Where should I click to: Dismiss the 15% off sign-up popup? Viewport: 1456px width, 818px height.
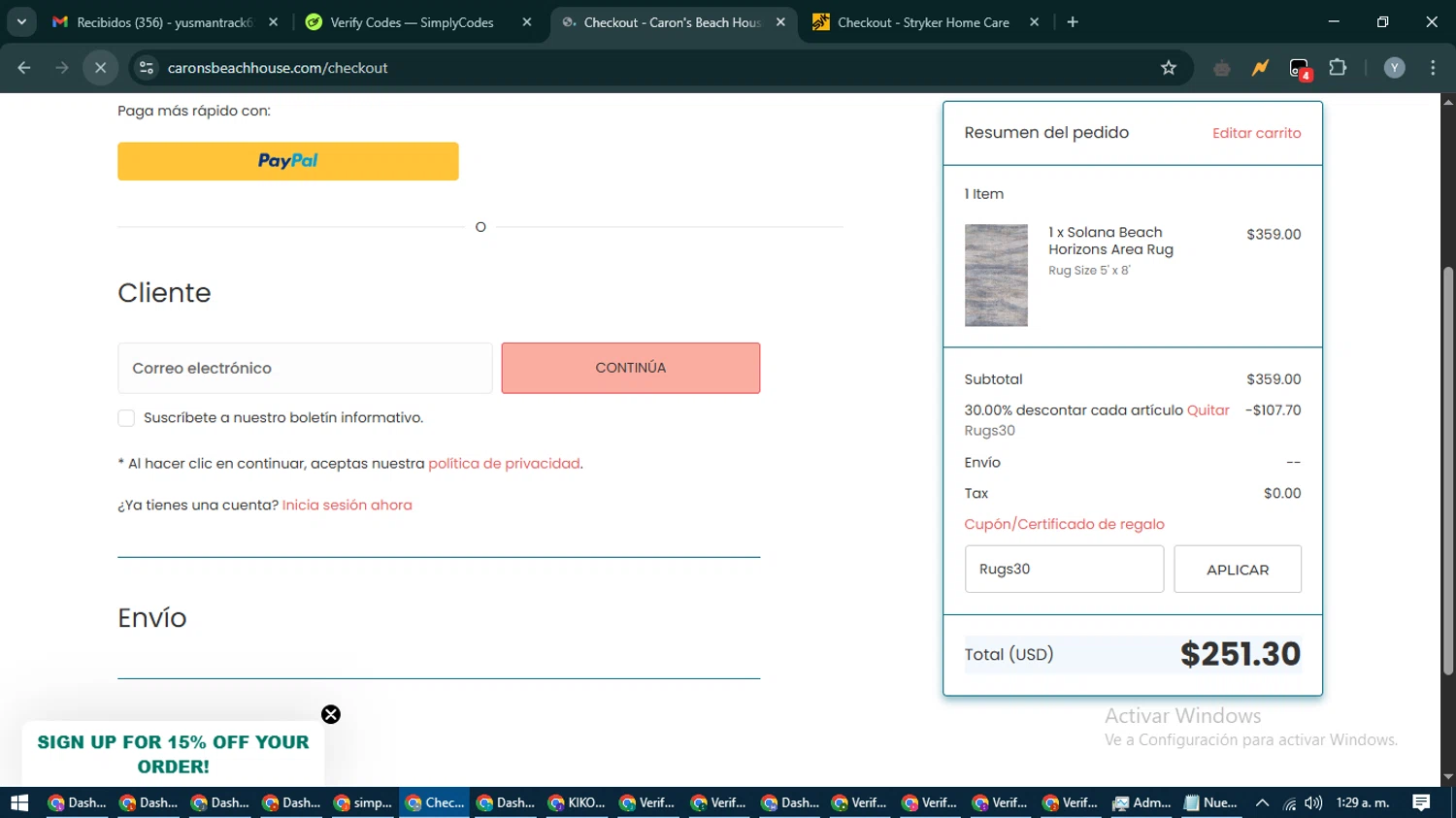click(331, 714)
